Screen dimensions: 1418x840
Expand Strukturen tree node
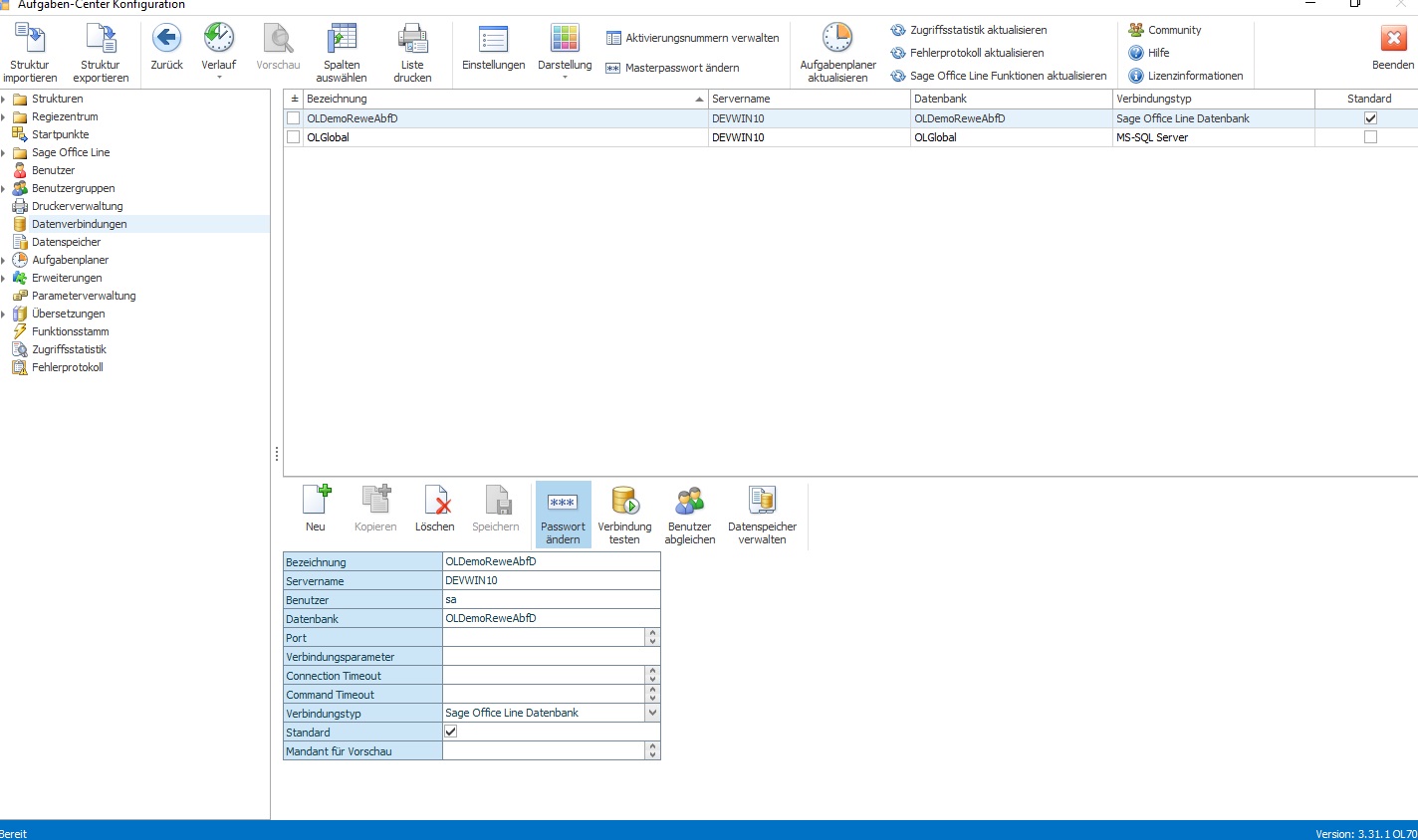pos(4,100)
